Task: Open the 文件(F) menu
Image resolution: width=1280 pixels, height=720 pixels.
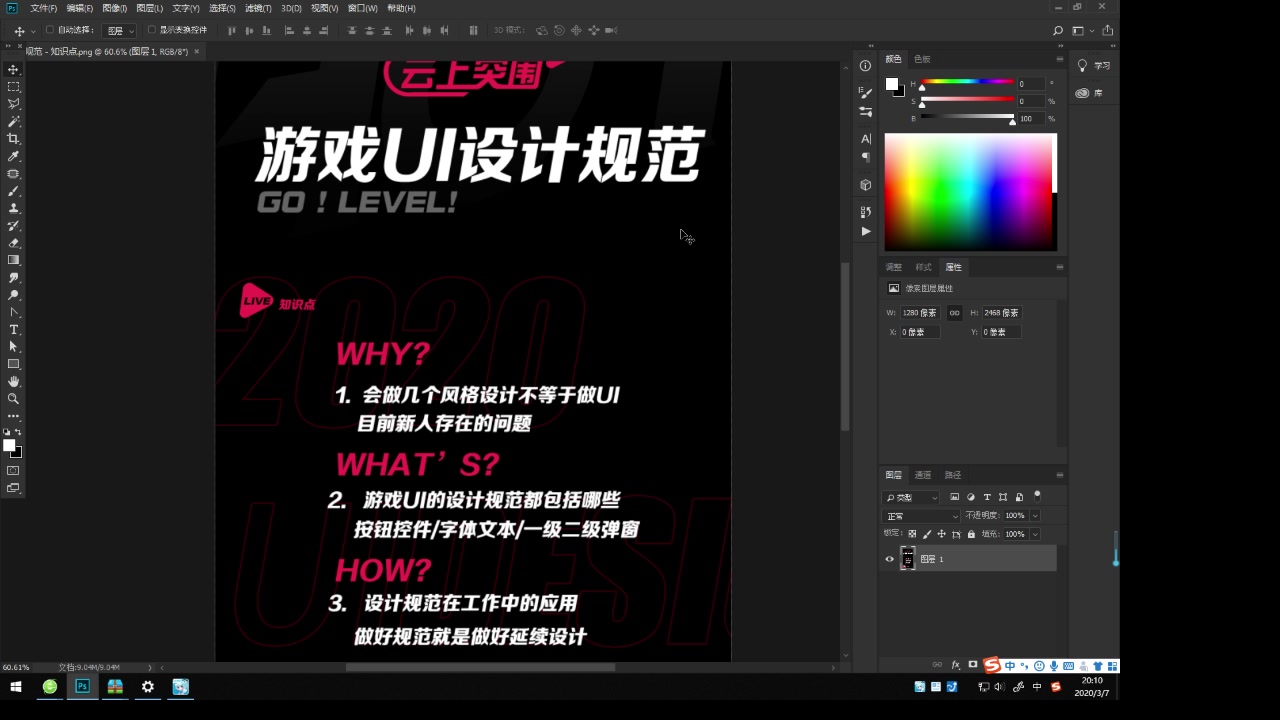Action: [x=43, y=8]
